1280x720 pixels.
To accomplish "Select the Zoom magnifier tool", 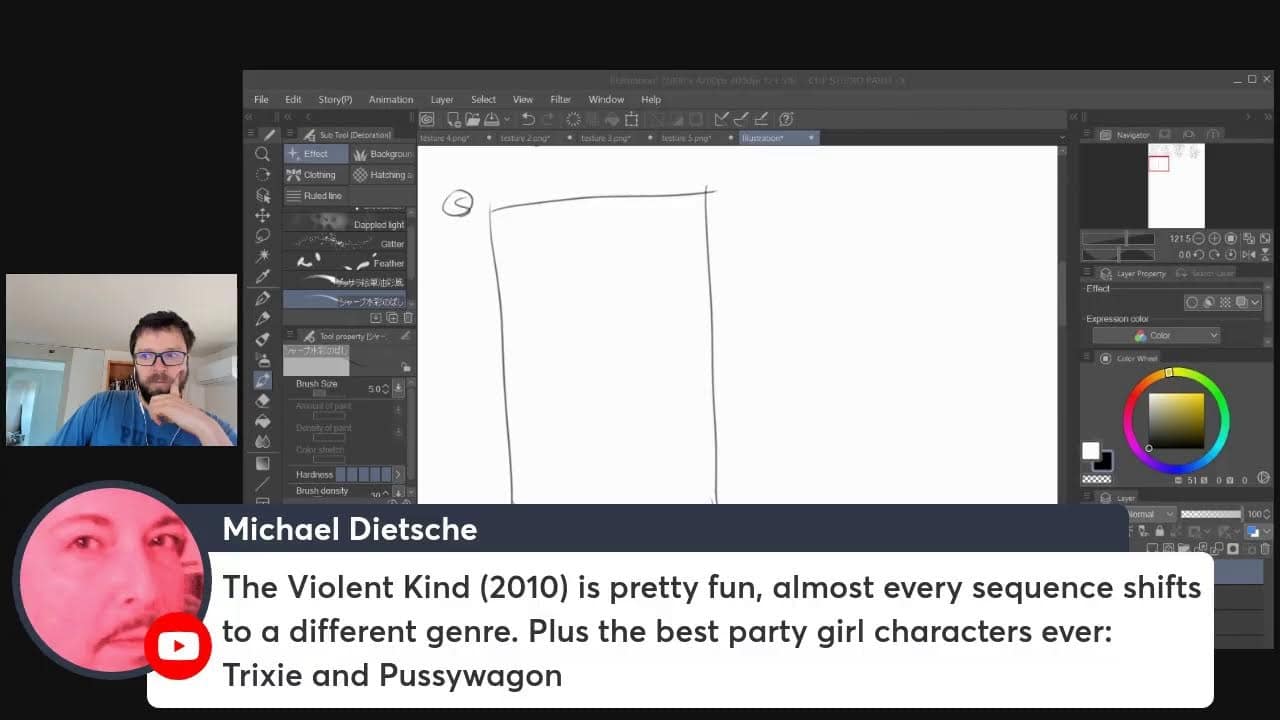I will 262,154.
